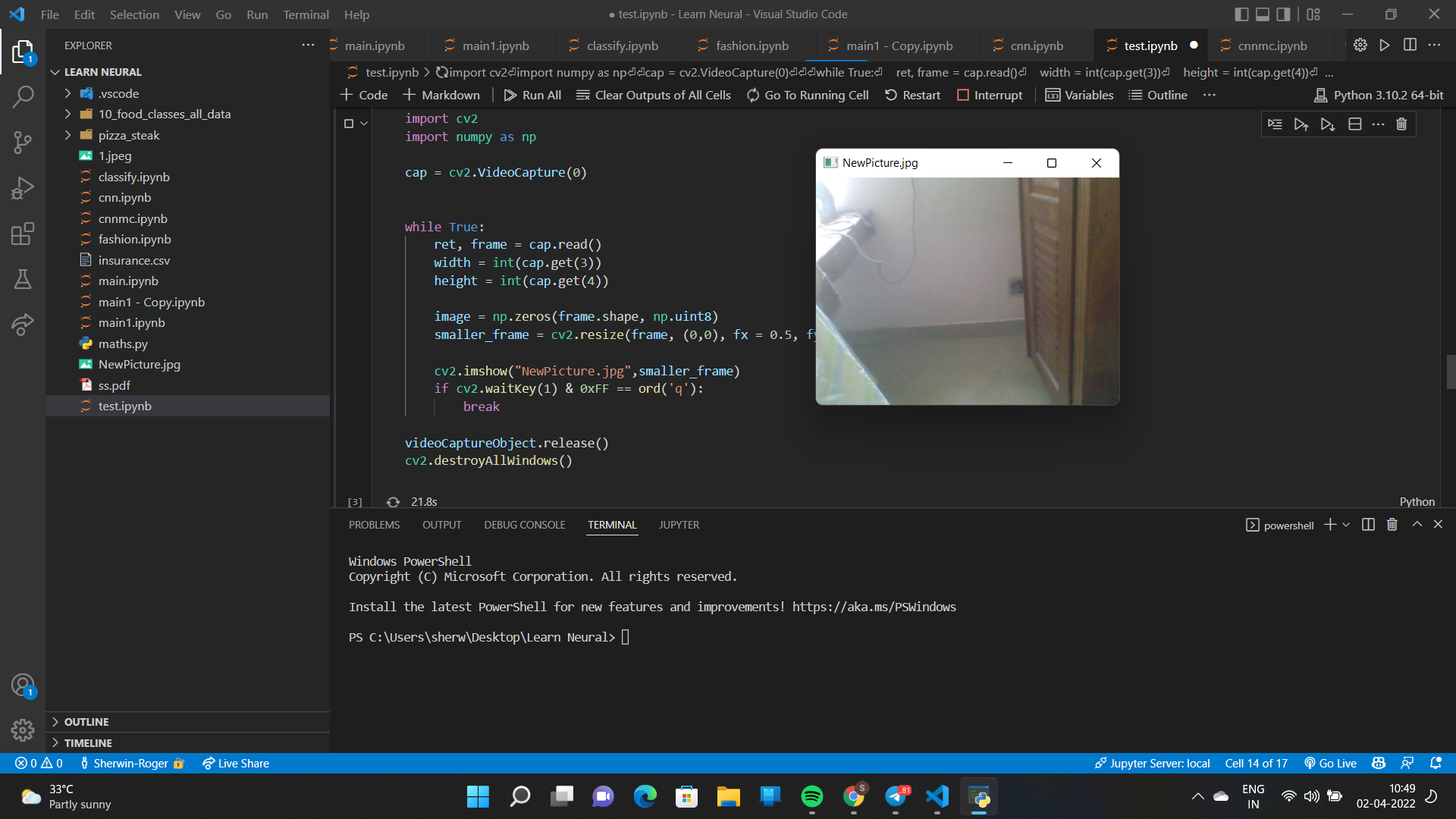Toggle the secondary side bar

(1282, 14)
